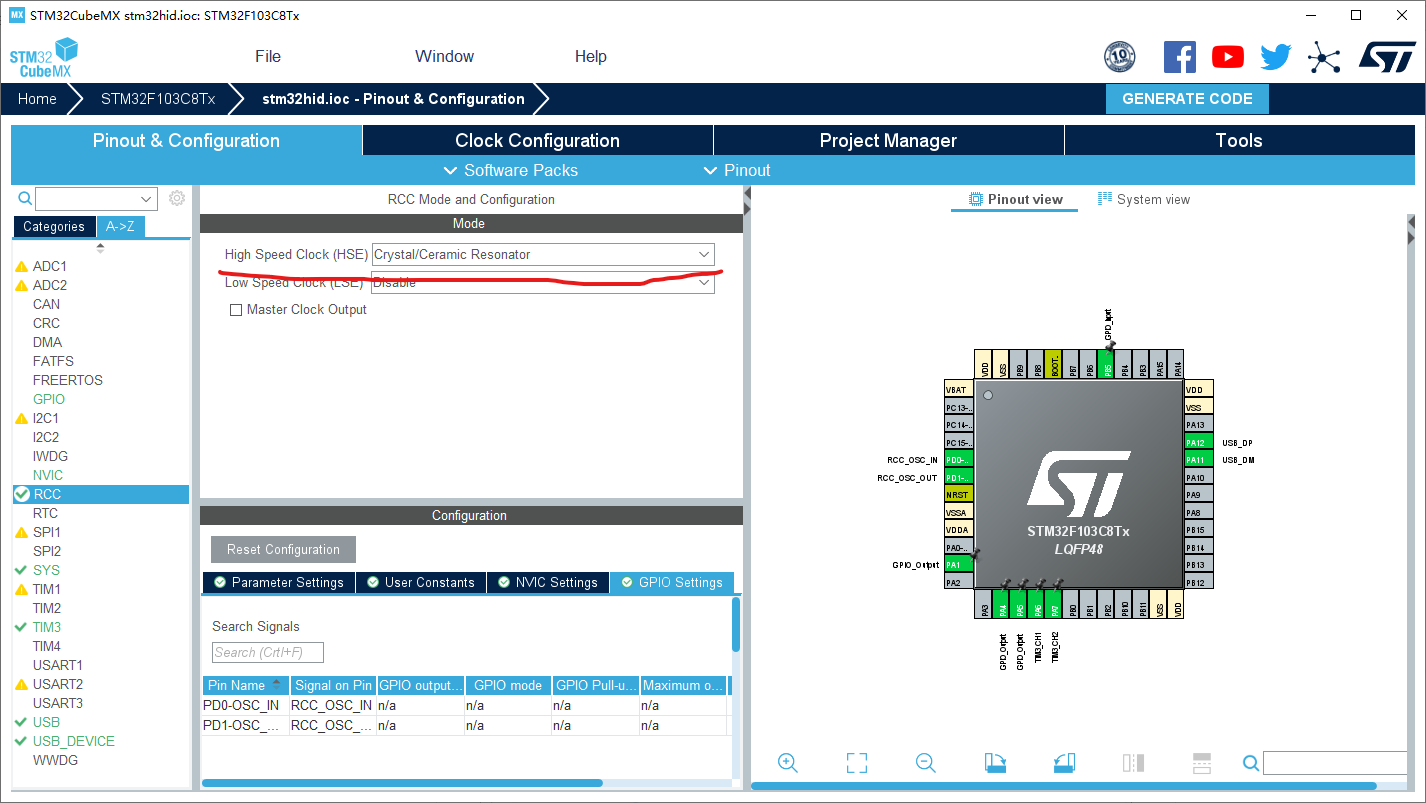Open the peripheral search combo box
Screen dimensions: 1426x803
click(97, 199)
